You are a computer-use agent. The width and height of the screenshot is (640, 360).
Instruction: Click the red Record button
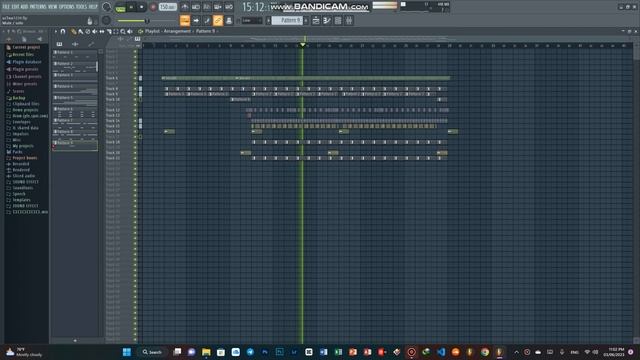[153, 7]
